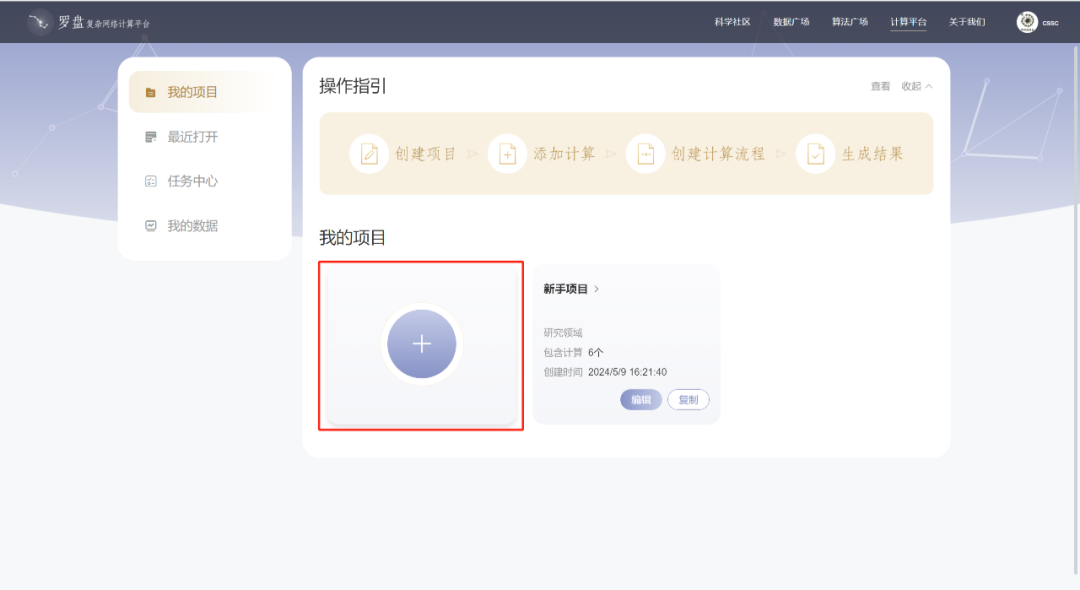Click the 罗盘 logo icon

point(39,22)
